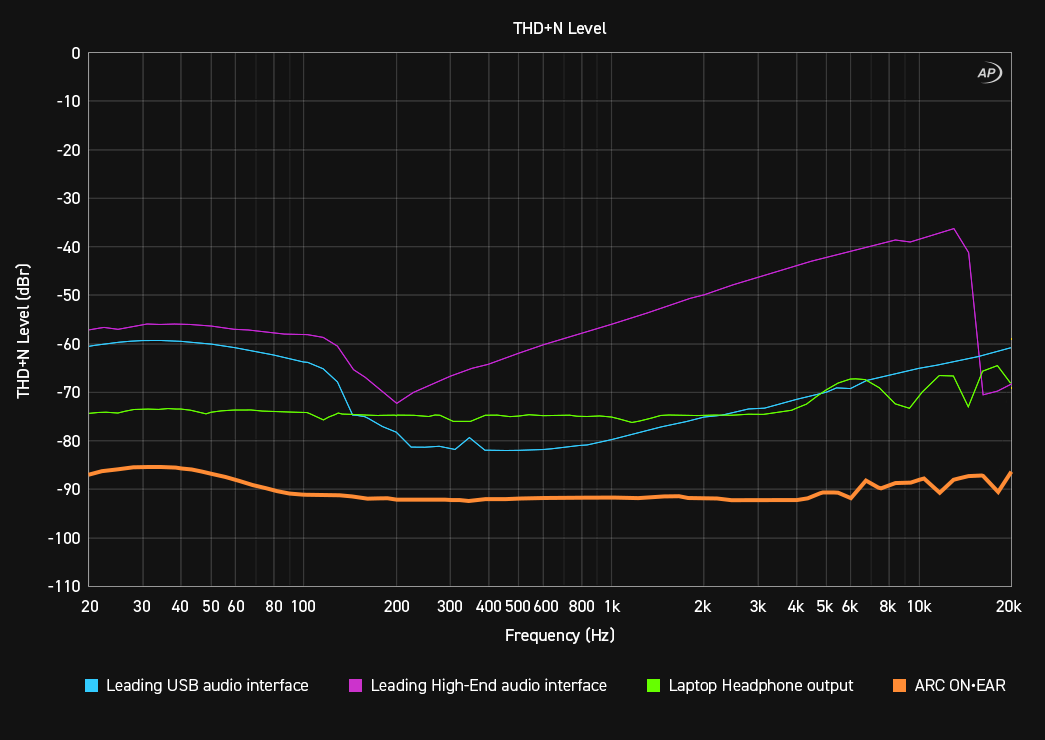1045x740 pixels.
Task: Click the 20k frequency tick label
Action: click(1008, 607)
